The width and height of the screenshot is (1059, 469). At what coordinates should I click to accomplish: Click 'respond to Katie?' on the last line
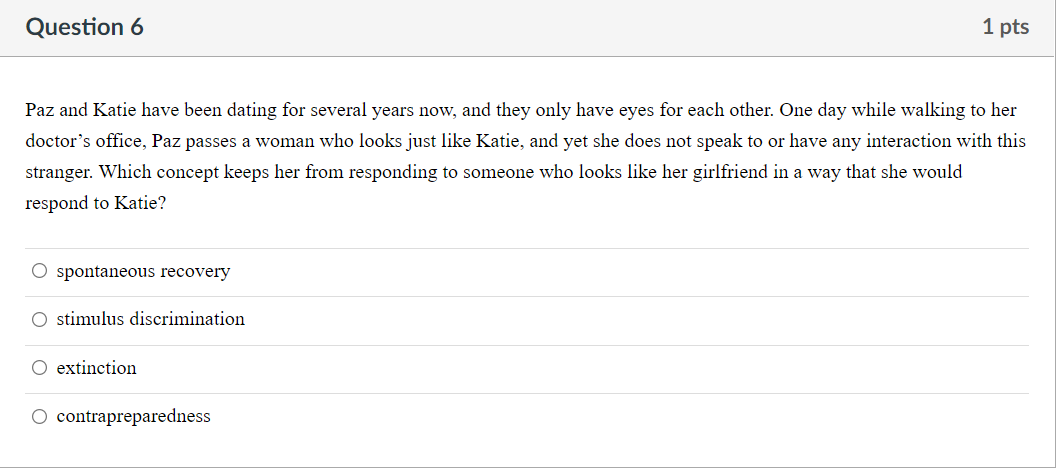point(95,203)
